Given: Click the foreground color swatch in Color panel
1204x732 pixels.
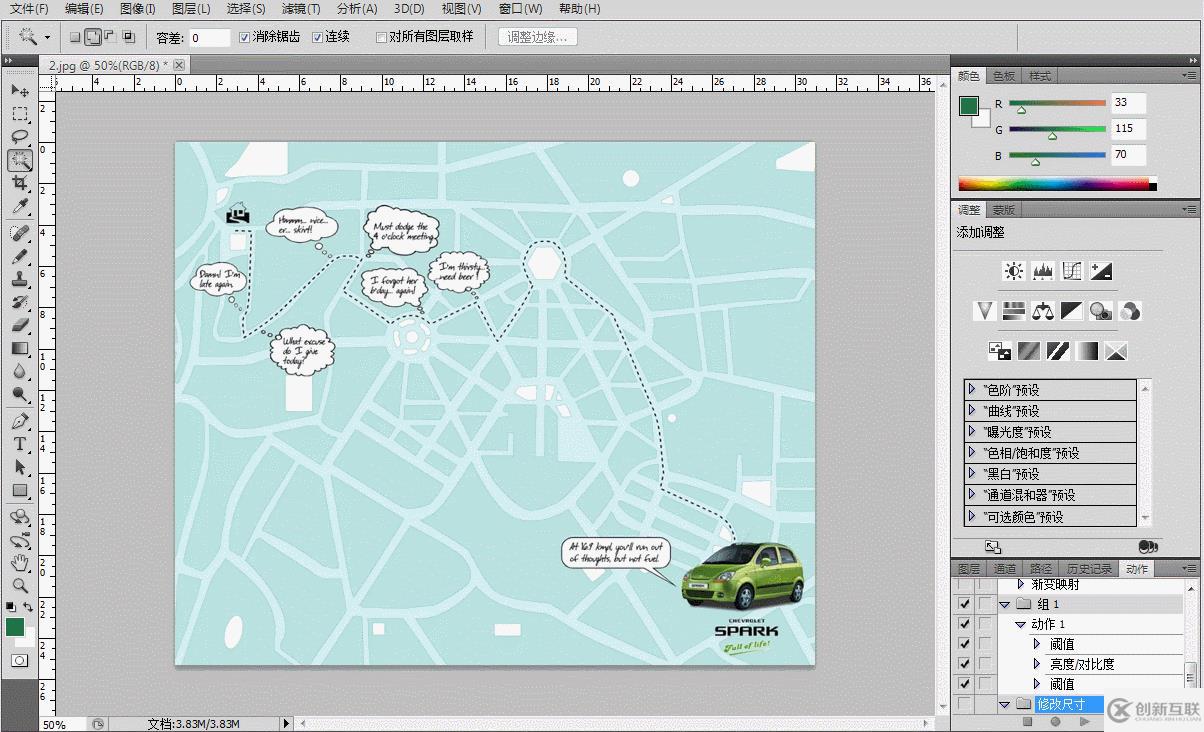Looking at the screenshot, I should point(968,106).
